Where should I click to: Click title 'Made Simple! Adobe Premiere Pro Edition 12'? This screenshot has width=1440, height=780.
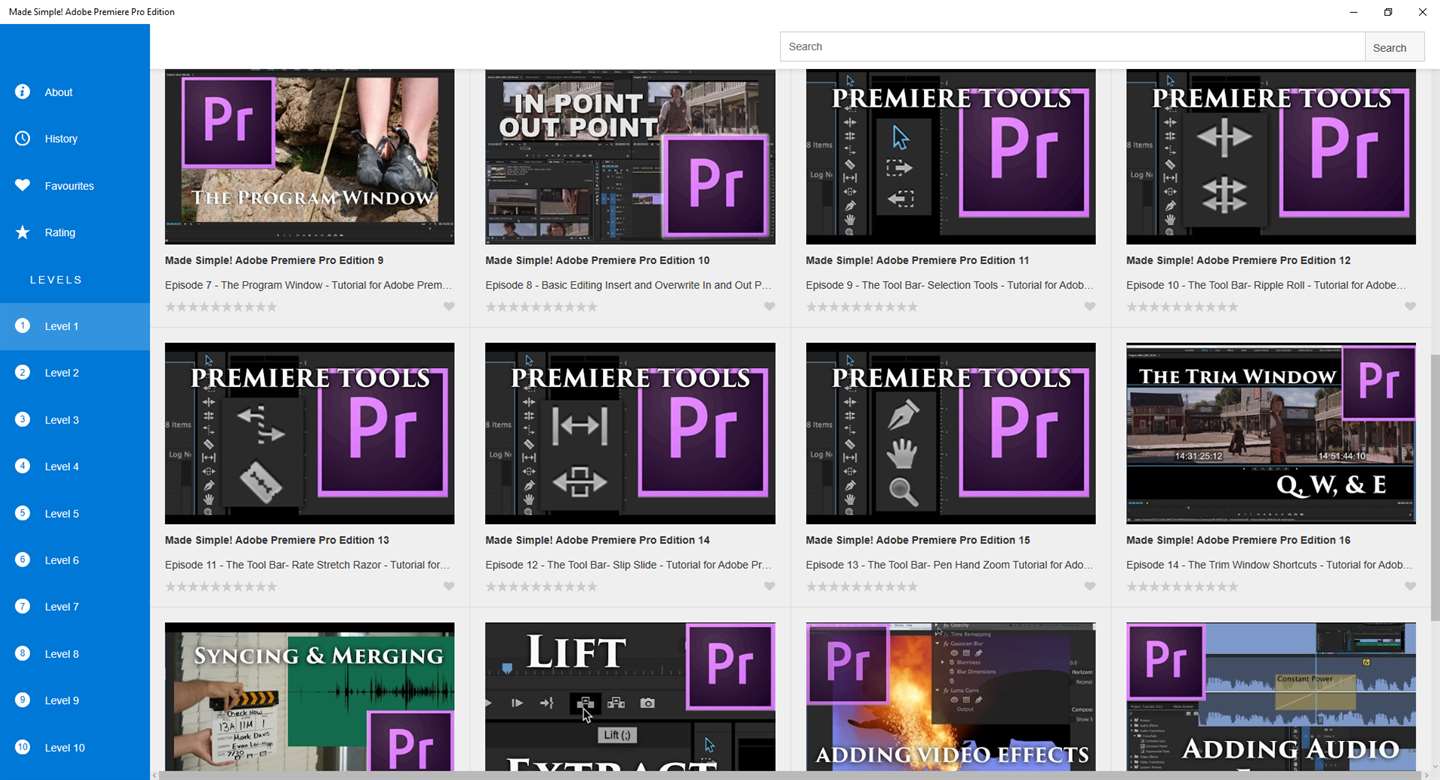1238,260
